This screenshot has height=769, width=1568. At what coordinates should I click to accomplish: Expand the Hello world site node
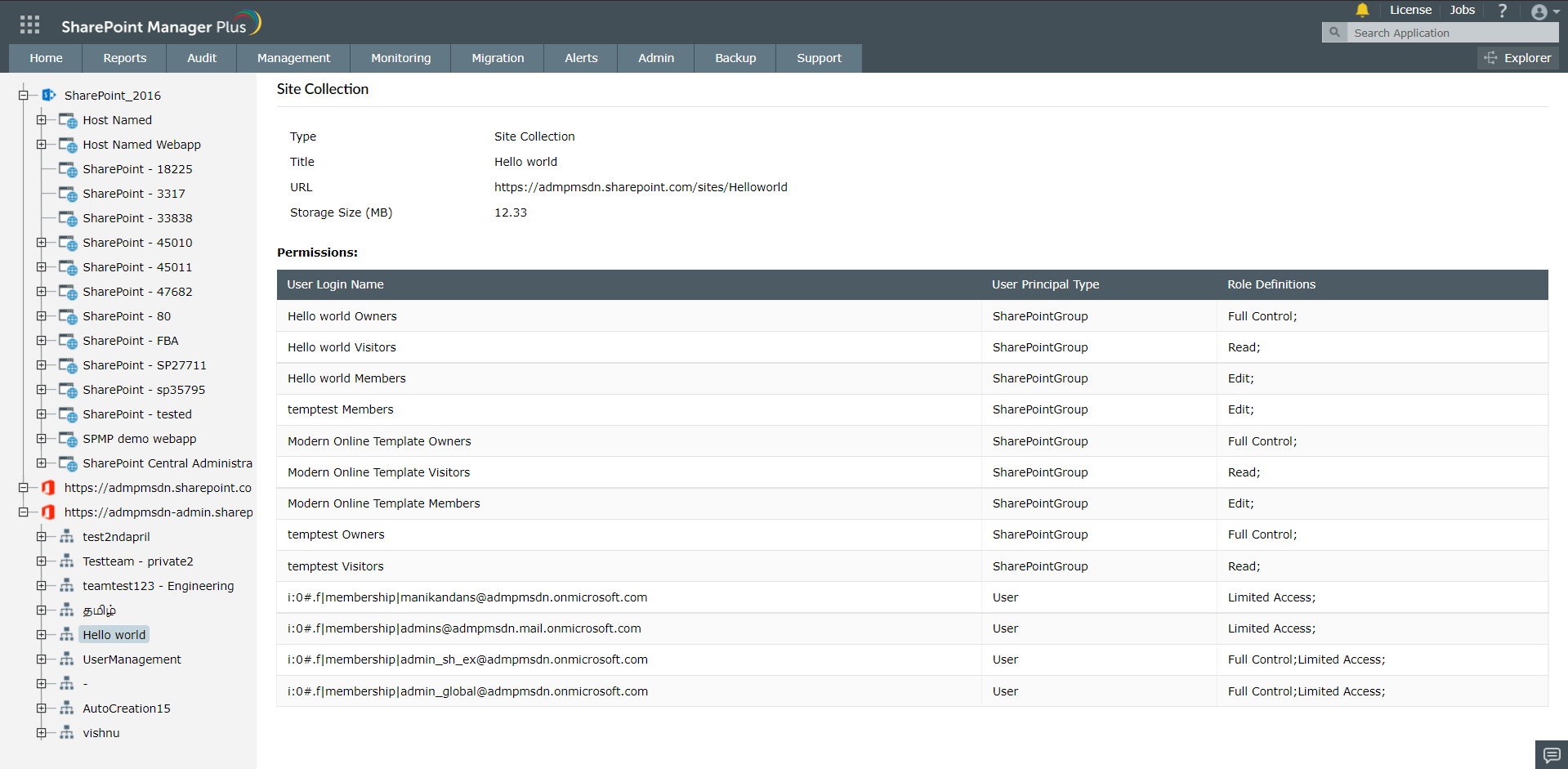coord(41,635)
